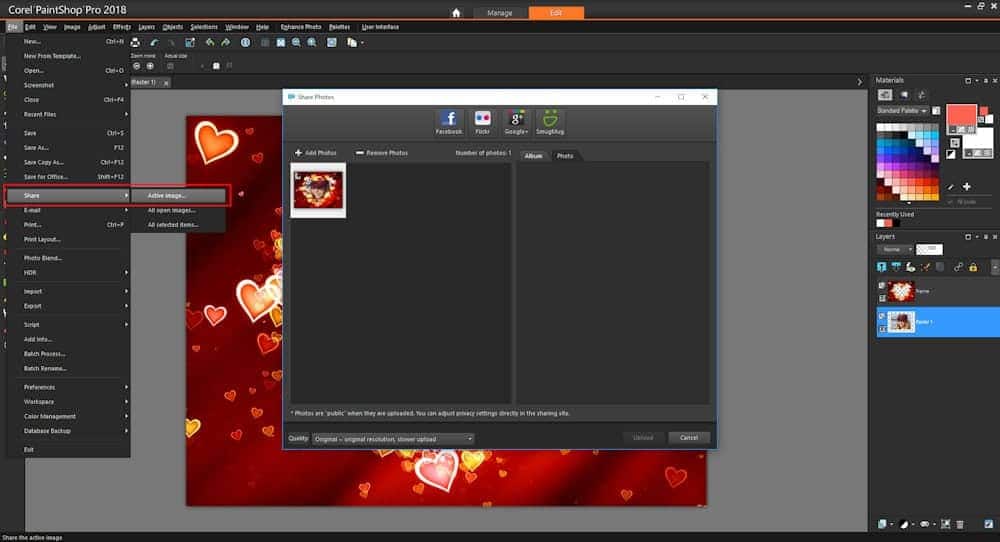Select Facebook as the sharing site
1000x542 pixels.
(448, 122)
